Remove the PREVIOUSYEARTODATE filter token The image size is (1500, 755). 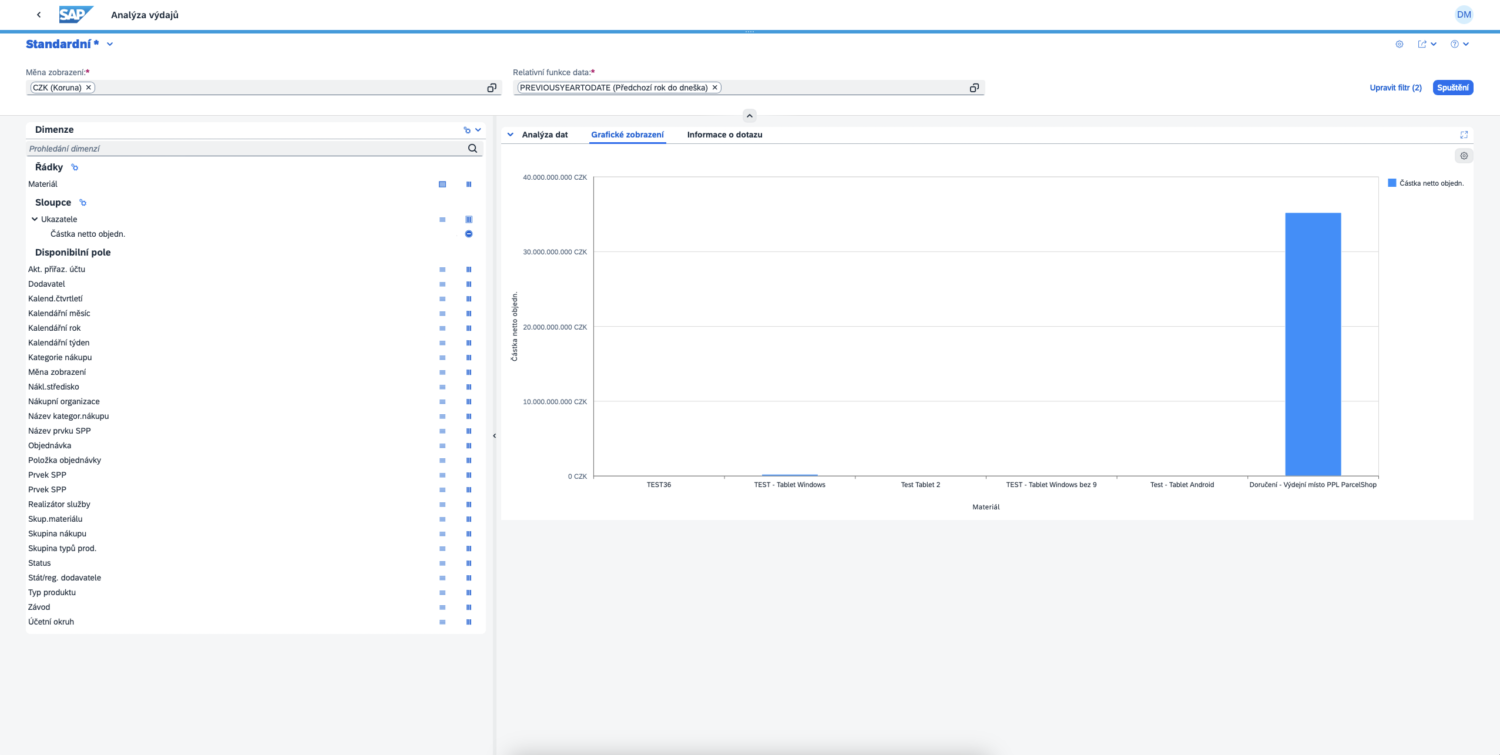[x=714, y=88]
